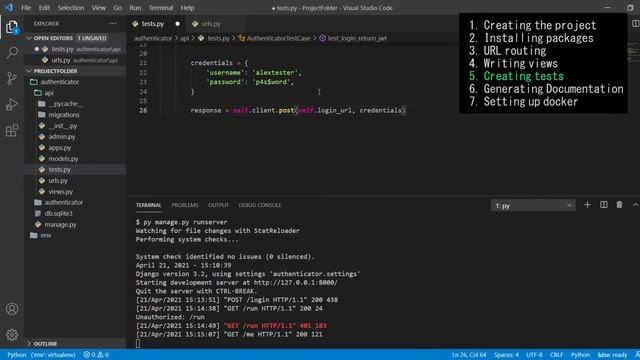Click the split editor icon
The image size is (640, 360).
click(636, 24)
